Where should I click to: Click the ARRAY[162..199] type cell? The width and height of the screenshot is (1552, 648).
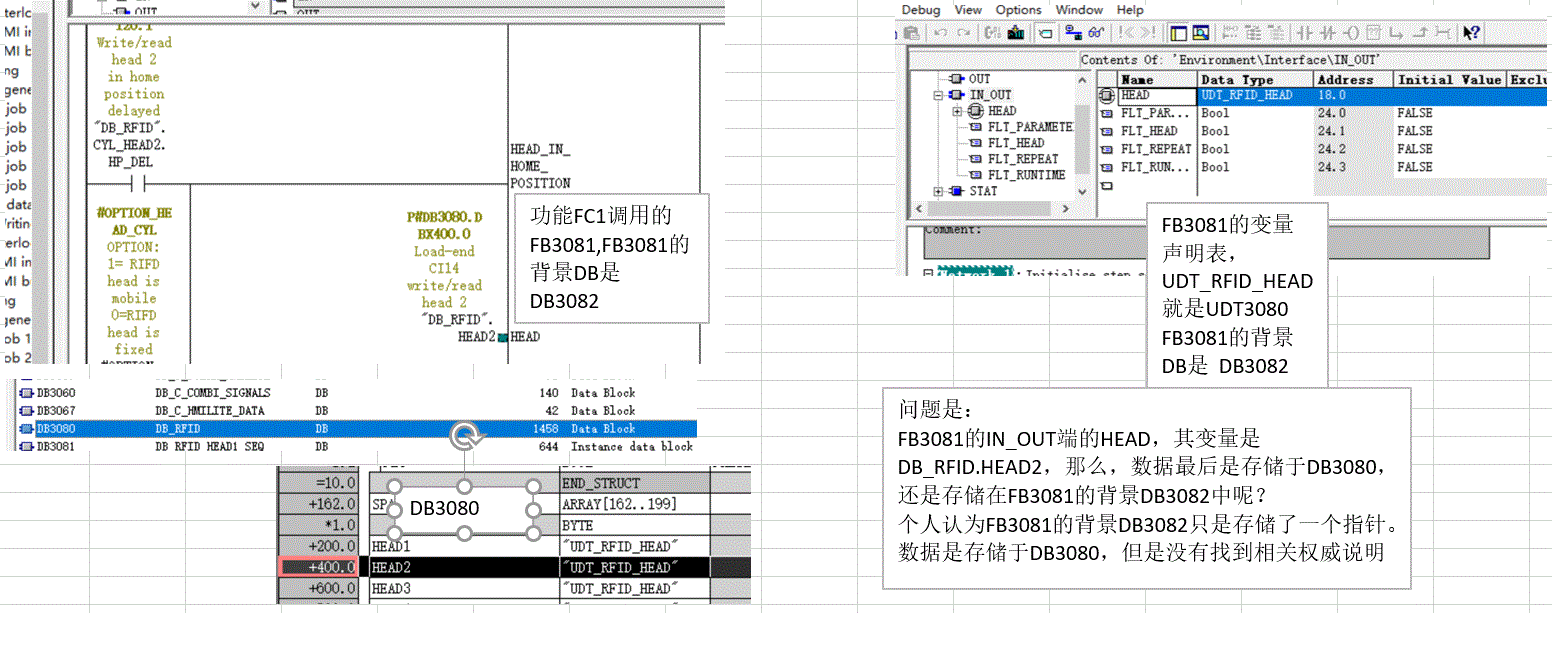(634, 505)
